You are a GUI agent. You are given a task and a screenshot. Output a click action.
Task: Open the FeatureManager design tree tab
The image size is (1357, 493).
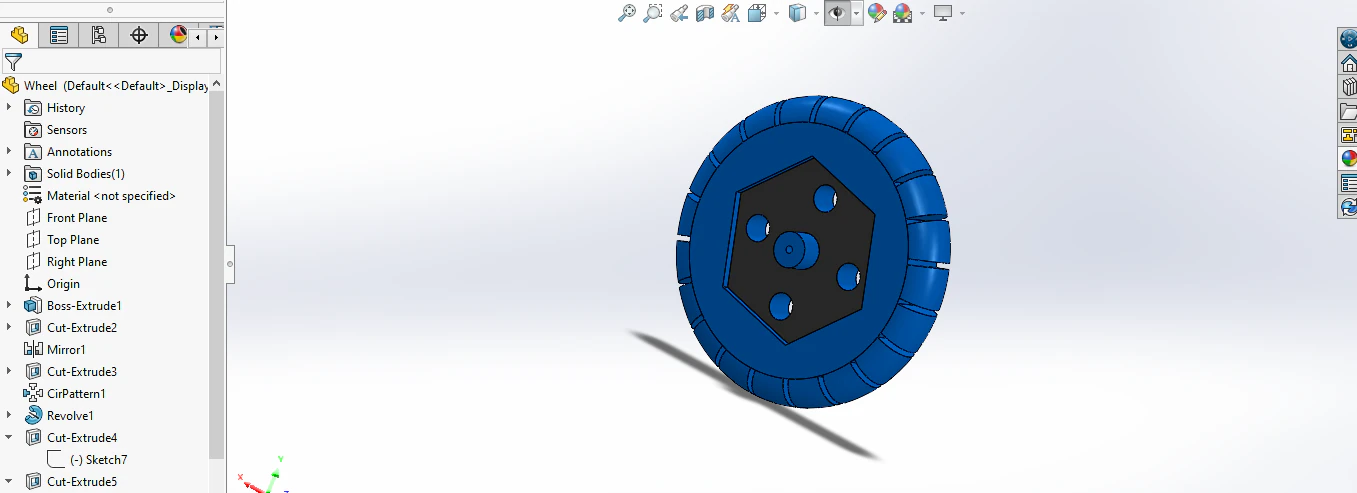pos(19,35)
